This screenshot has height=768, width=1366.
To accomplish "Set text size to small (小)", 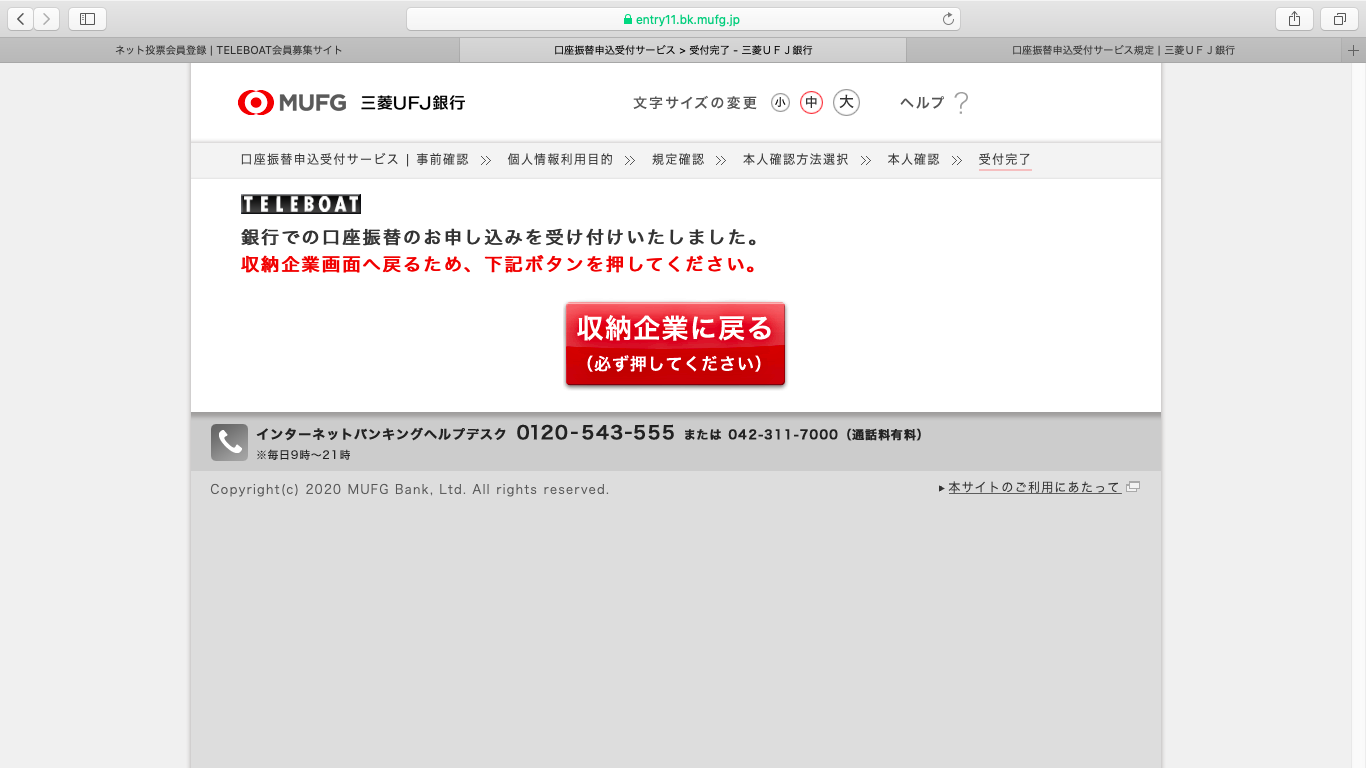I will 780,102.
